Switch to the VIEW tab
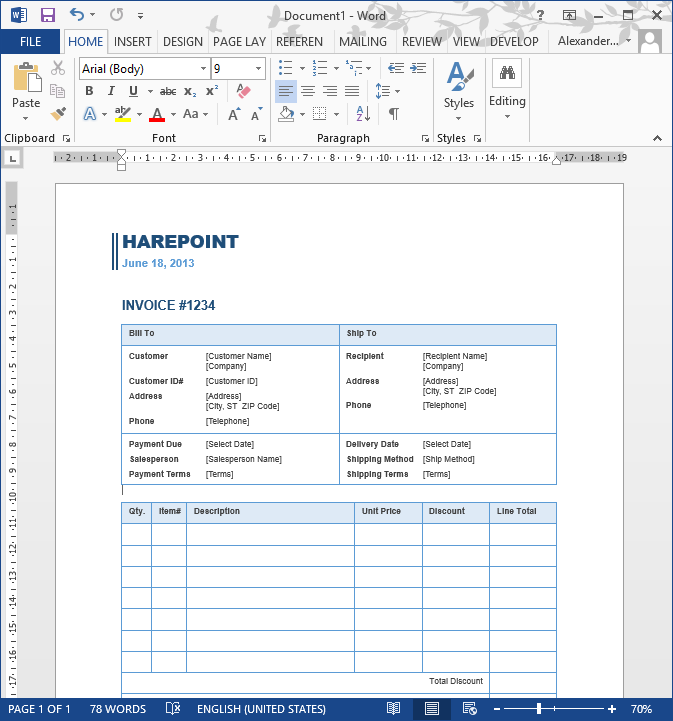673x721 pixels. [466, 42]
